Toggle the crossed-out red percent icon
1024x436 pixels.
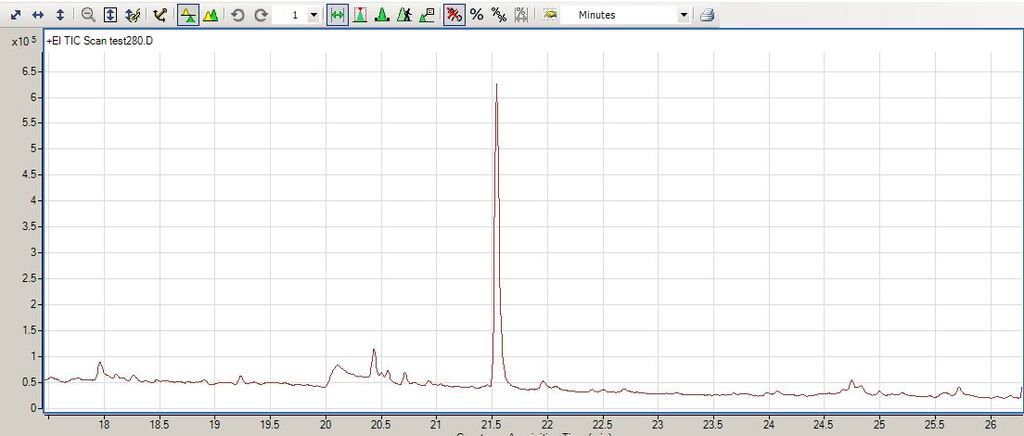(453, 15)
